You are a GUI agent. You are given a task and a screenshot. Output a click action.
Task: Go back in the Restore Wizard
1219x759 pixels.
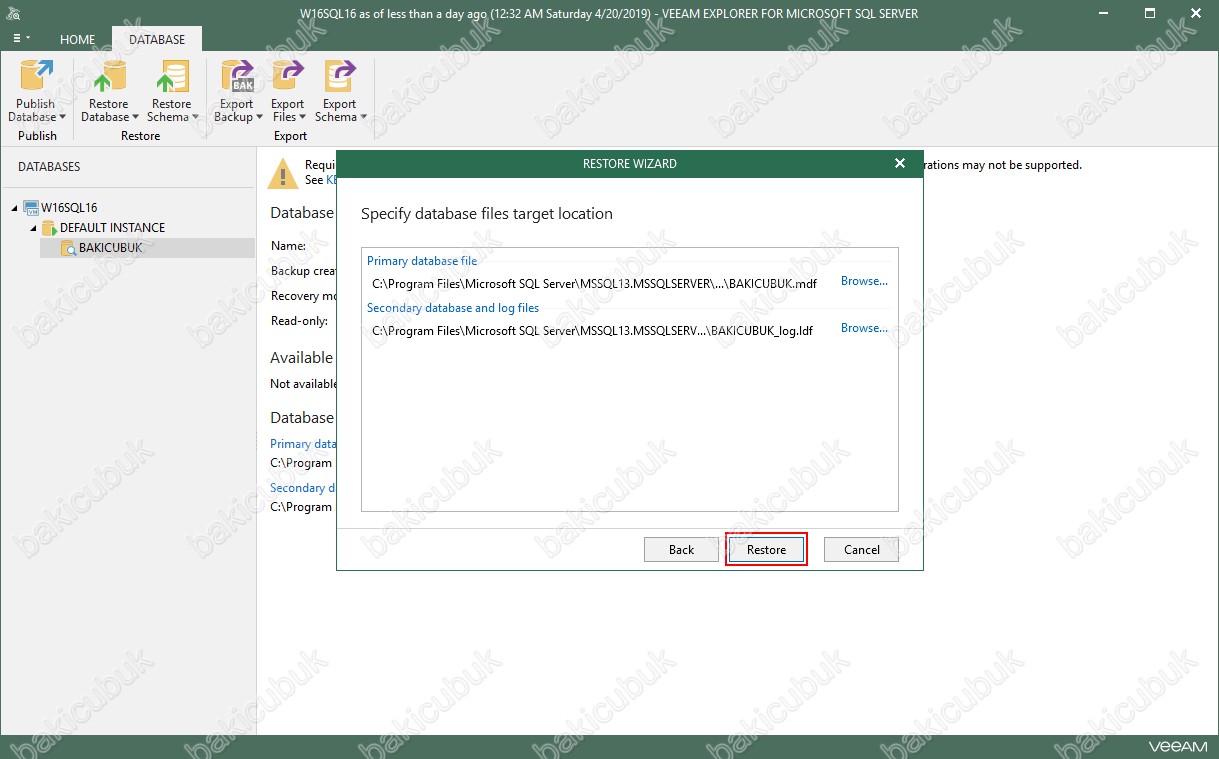pos(681,549)
